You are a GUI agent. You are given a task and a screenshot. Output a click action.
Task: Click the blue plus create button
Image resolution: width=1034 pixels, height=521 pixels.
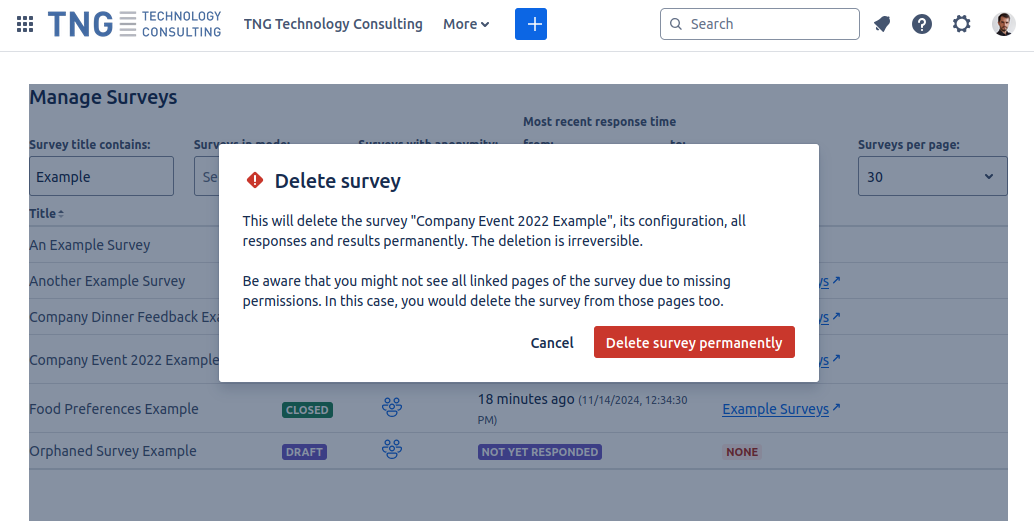tap(531, 24)
